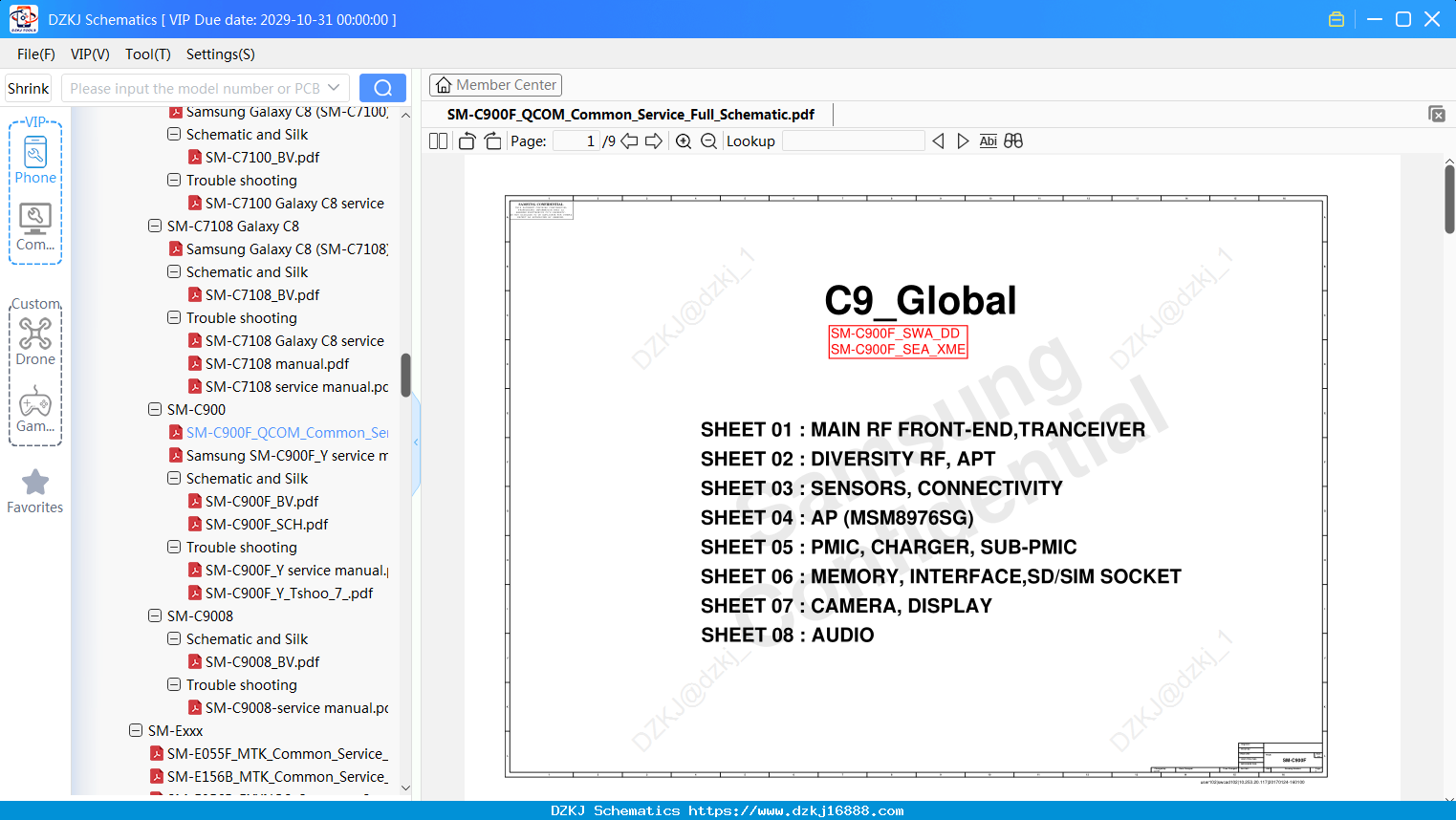This screenshot has width=1456, height=820.
Task: Find previous Lookup match
Action: (938, 141)
